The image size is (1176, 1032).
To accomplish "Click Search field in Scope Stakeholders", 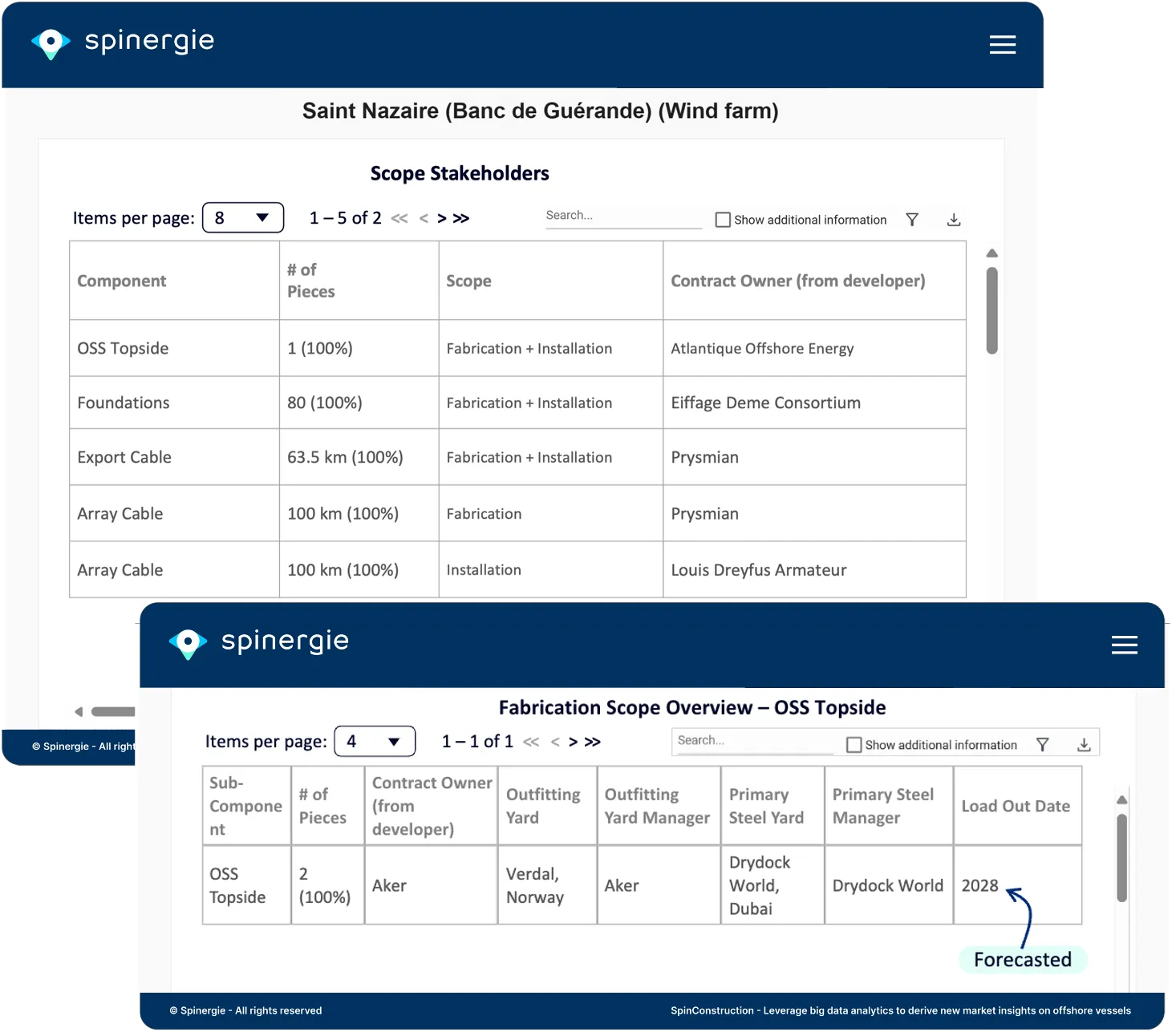I will click(x=623, y=217).
